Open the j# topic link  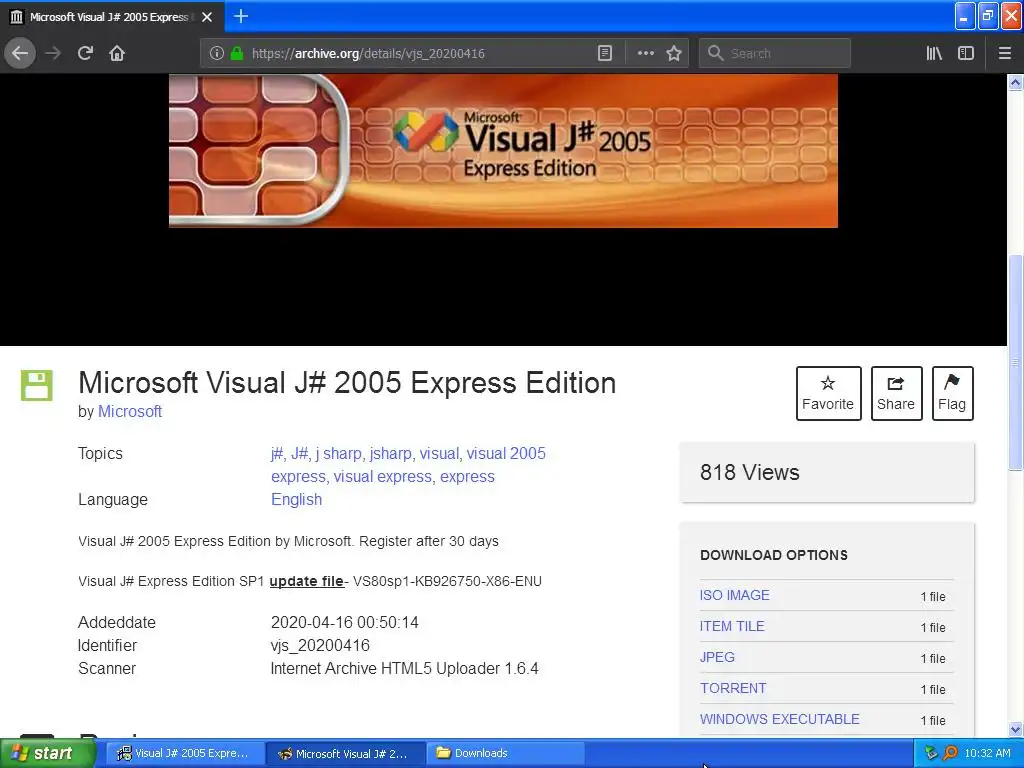pyautogui.click(x=277, y=453)
